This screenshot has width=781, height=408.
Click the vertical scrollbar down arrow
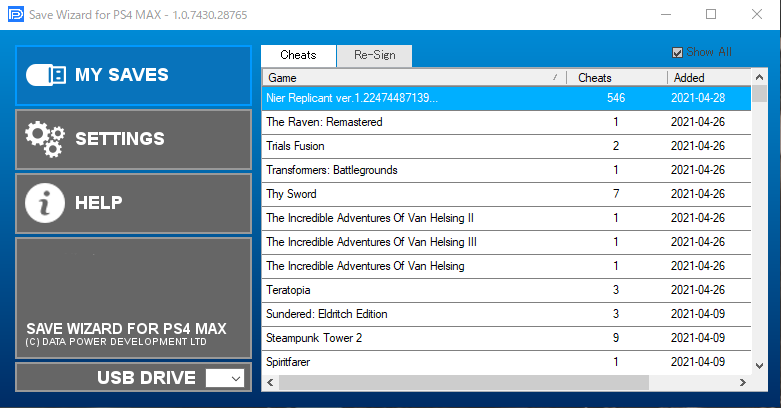point(759,366)
